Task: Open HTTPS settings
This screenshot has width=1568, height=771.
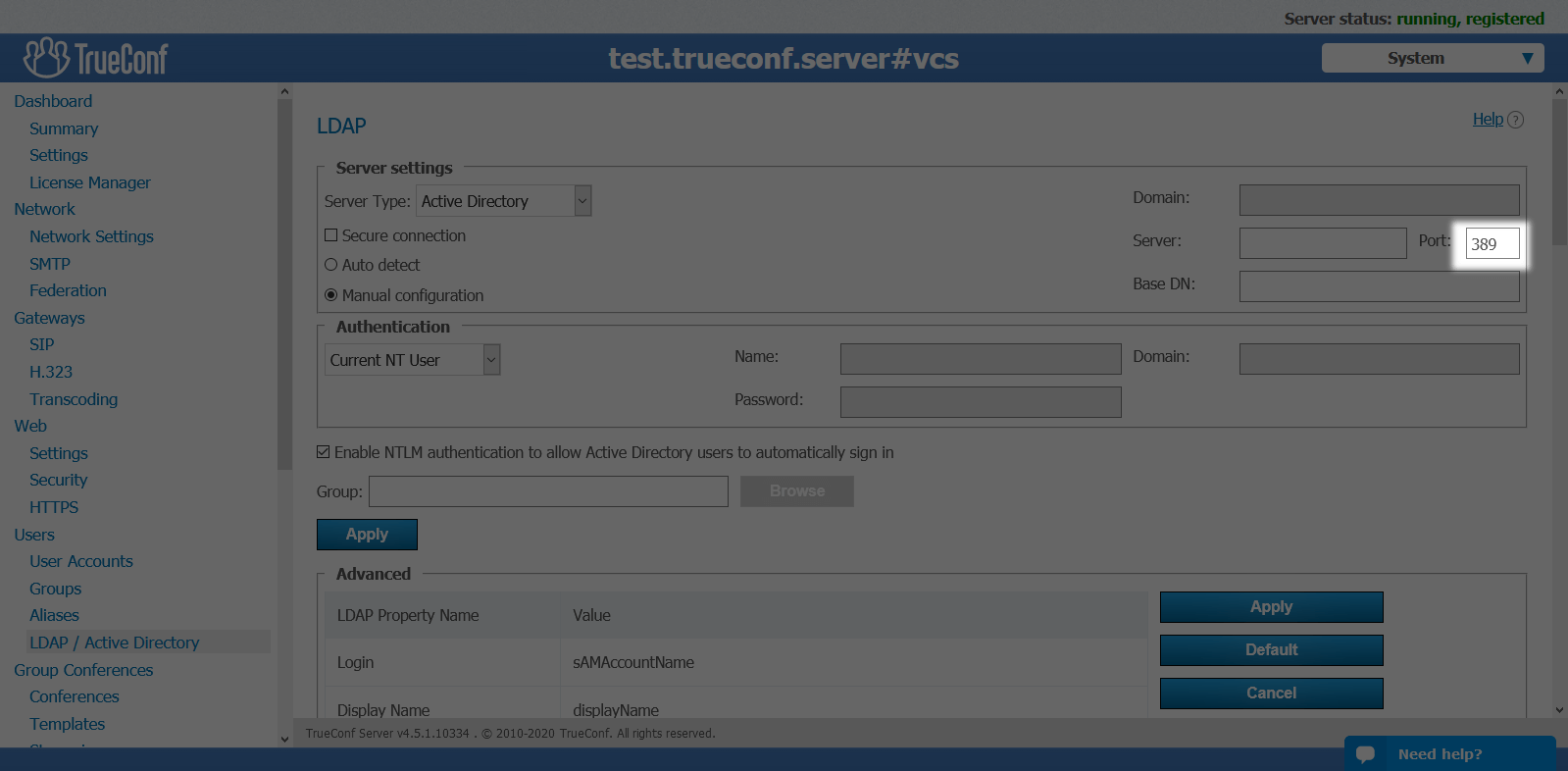Action: coord(54,507)
